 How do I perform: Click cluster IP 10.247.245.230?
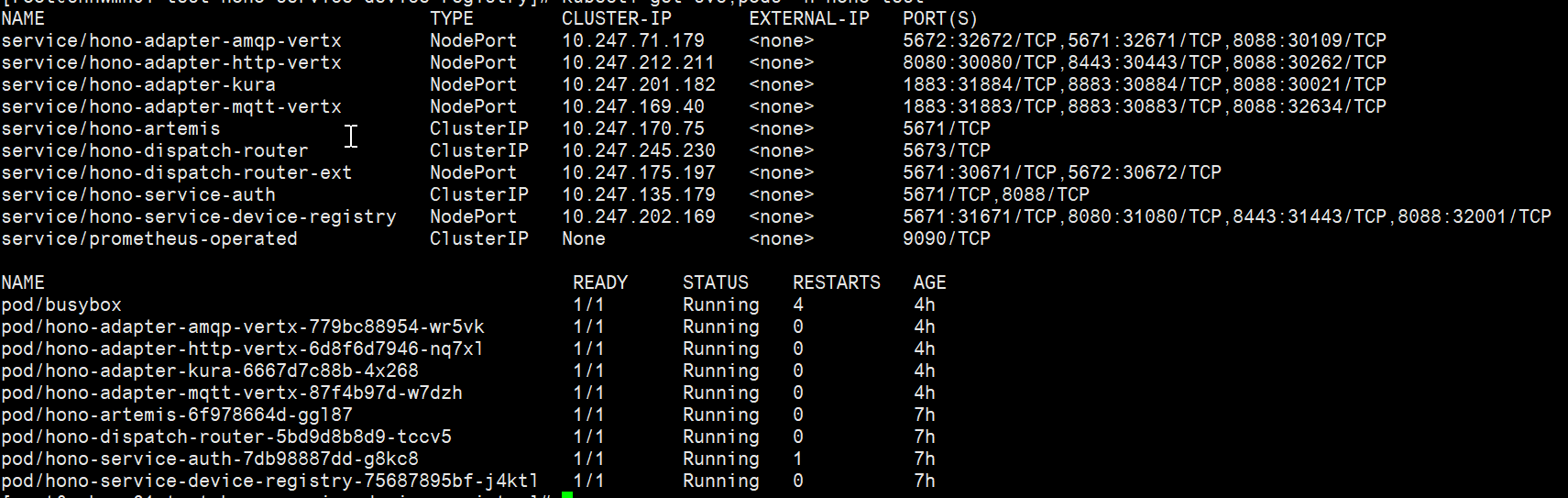[639, 151]
